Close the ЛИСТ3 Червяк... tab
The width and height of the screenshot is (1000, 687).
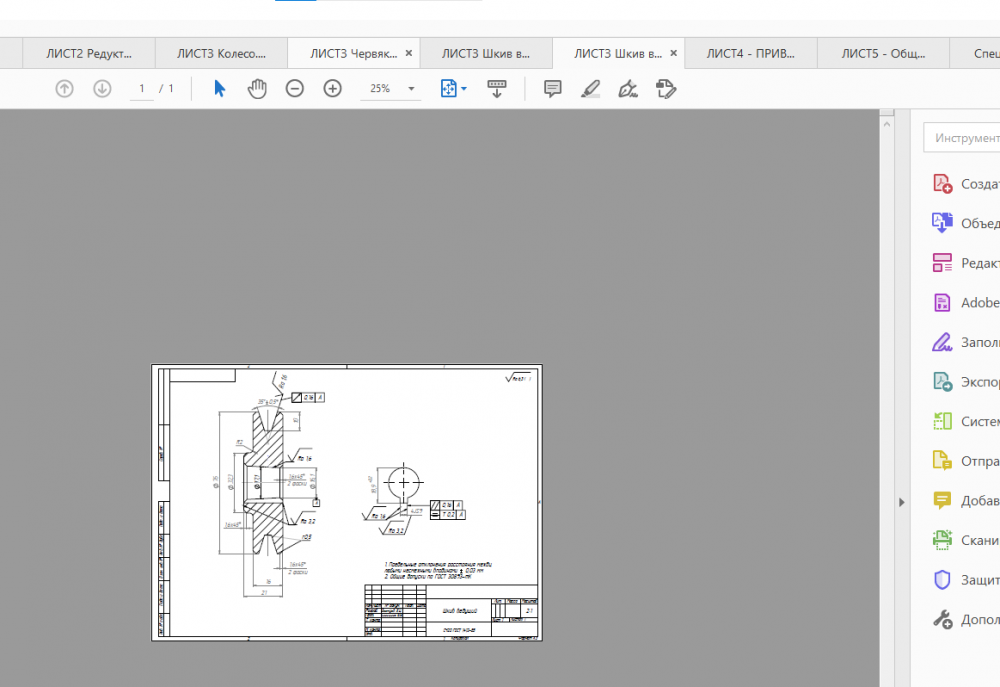[x=407, y=53]
